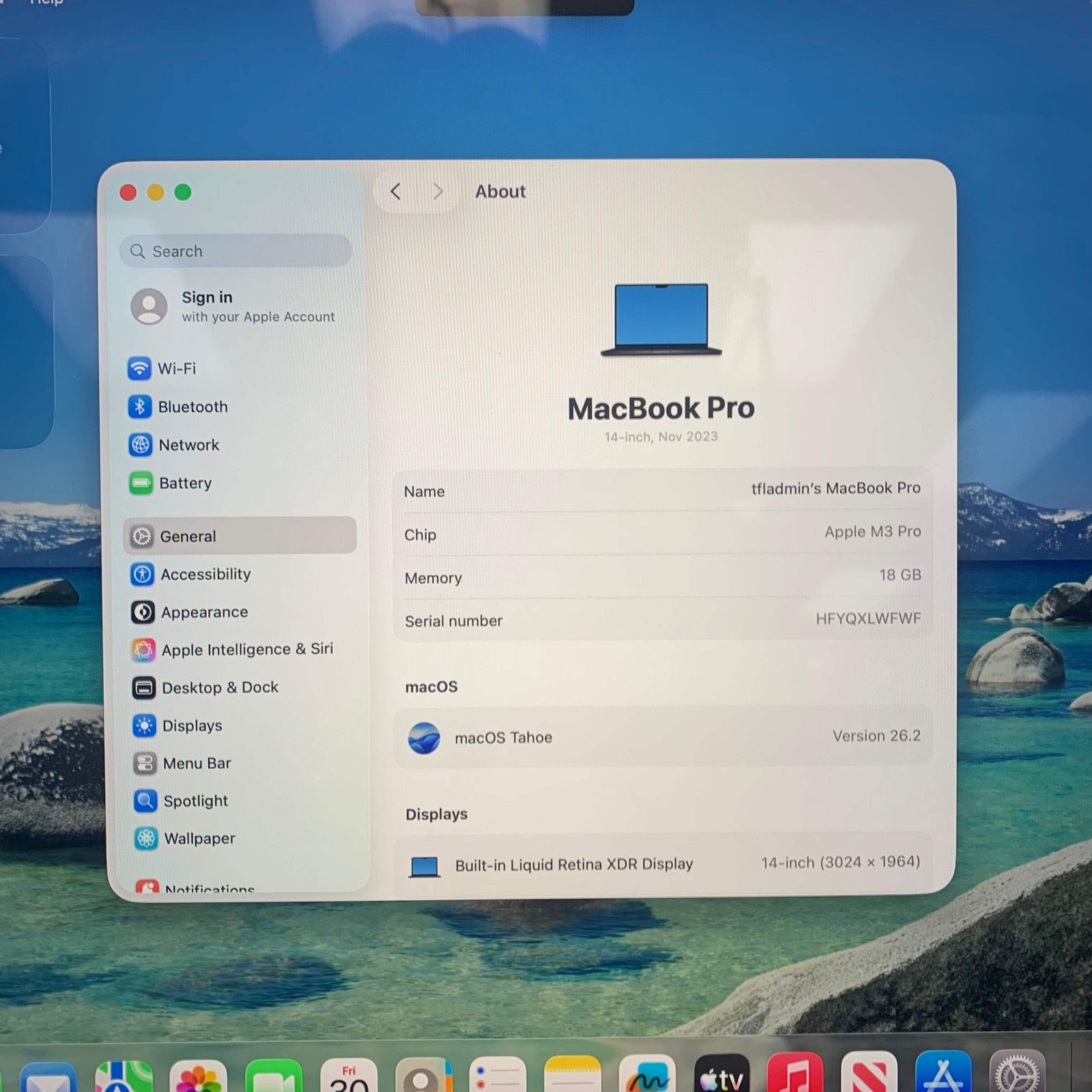Open Spotlight settings
This screenshot has width=1092, height=1092.
pos(181,801)
